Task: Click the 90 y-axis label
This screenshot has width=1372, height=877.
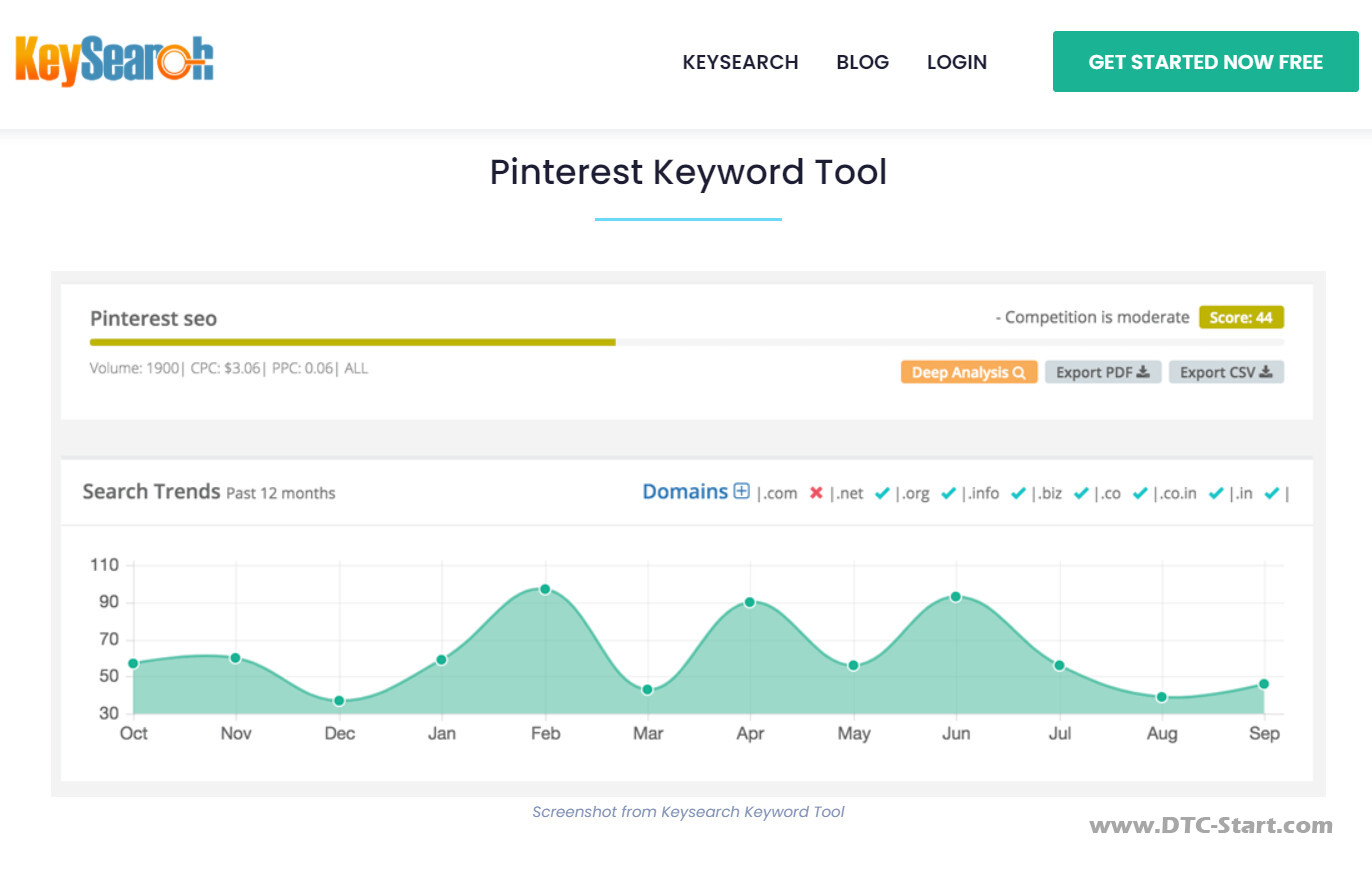Action: [x=108, y=602]
